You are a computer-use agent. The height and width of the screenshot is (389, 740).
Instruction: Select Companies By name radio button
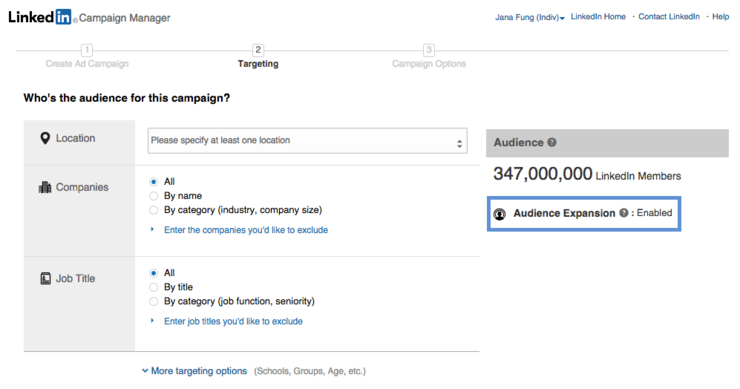[153, 196]
